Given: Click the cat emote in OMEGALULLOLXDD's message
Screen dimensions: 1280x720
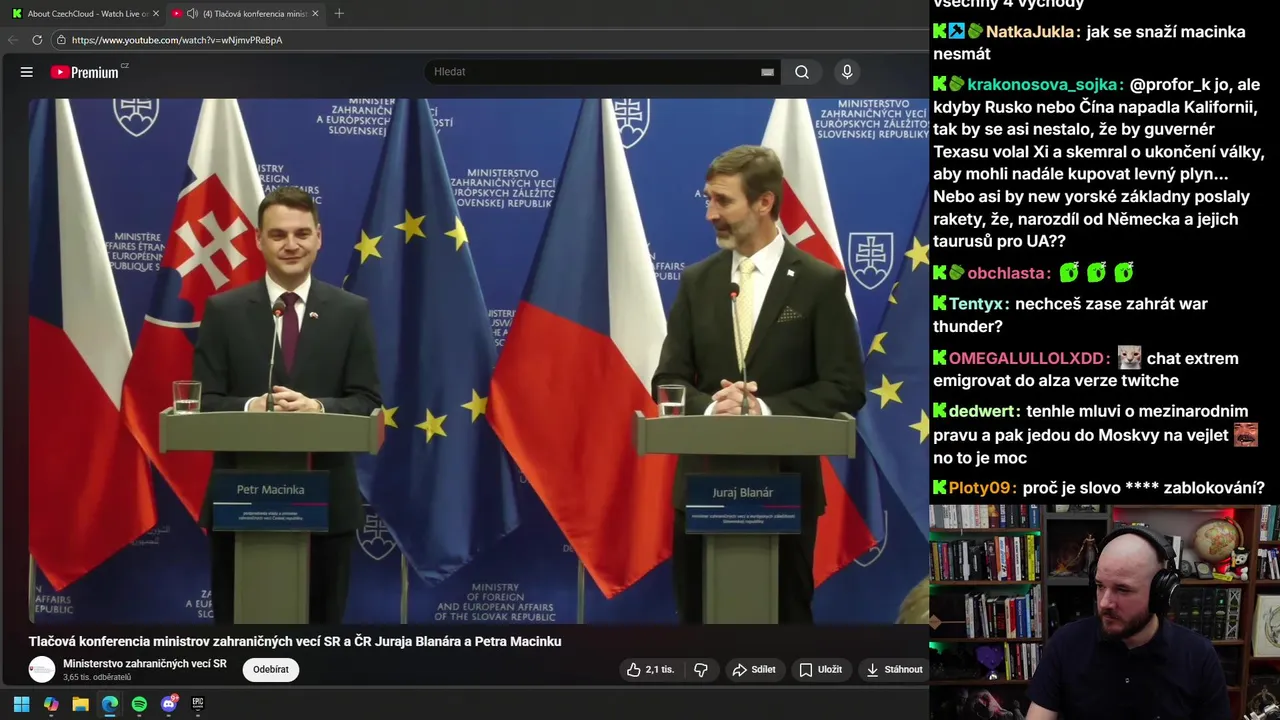Looking at the screenshot, I should coord(1129,357).
